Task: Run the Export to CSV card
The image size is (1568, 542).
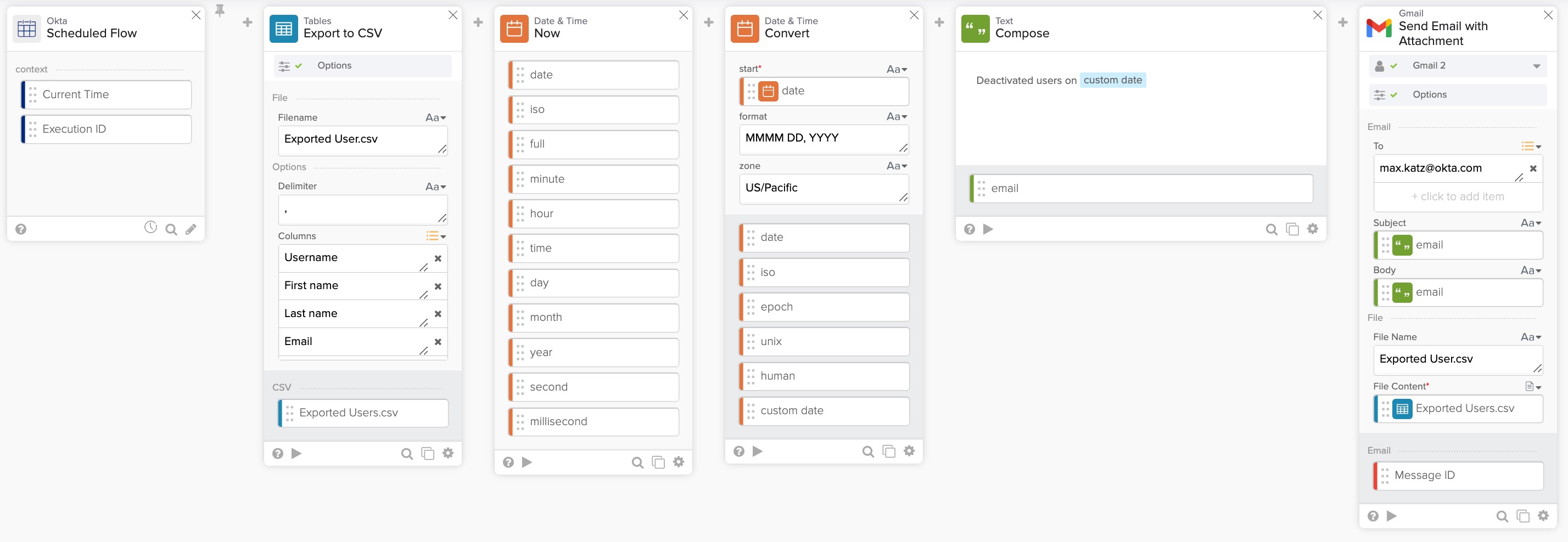Action: pos(296,453)
